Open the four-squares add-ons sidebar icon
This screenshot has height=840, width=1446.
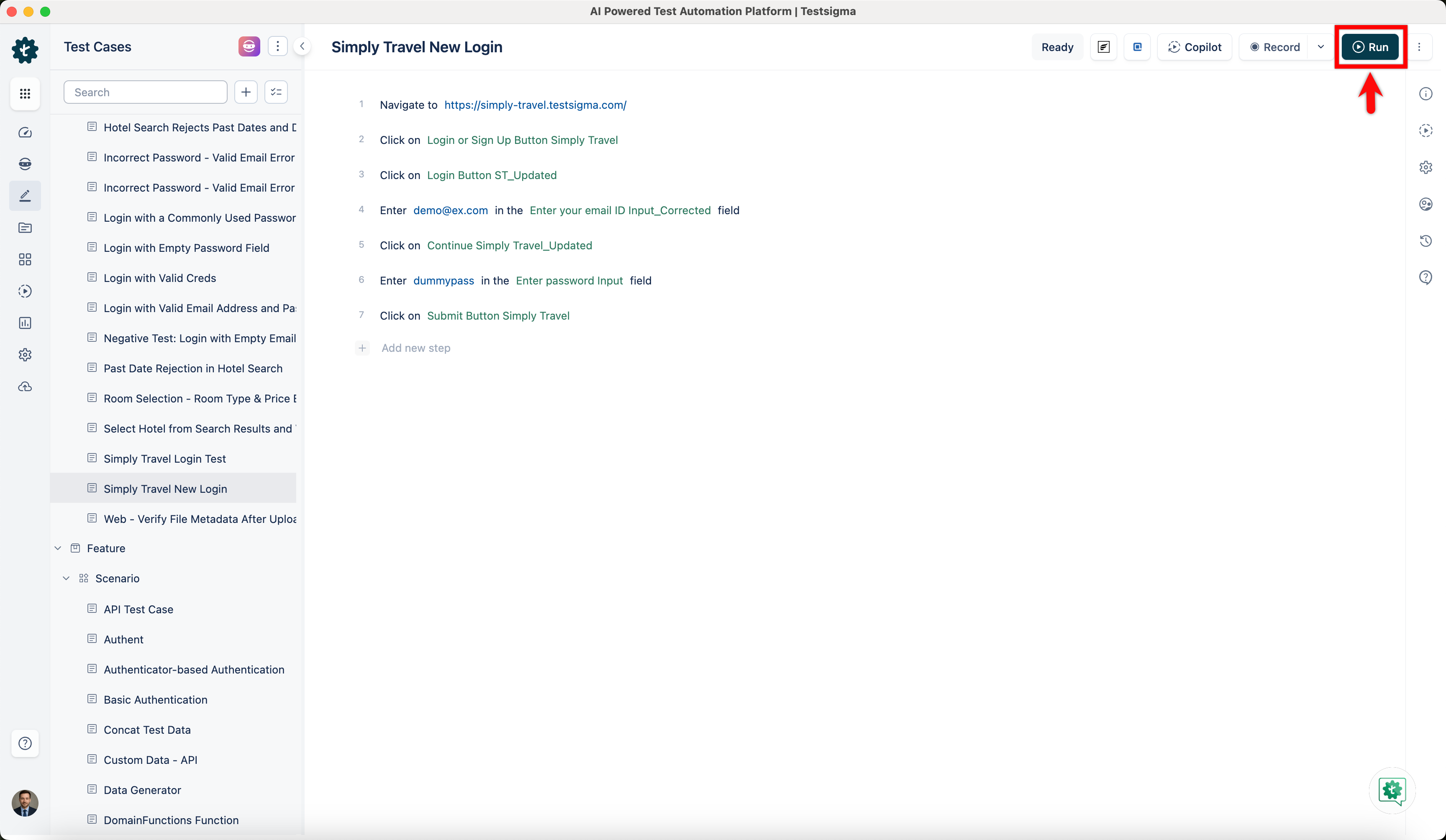coord(25,259)
